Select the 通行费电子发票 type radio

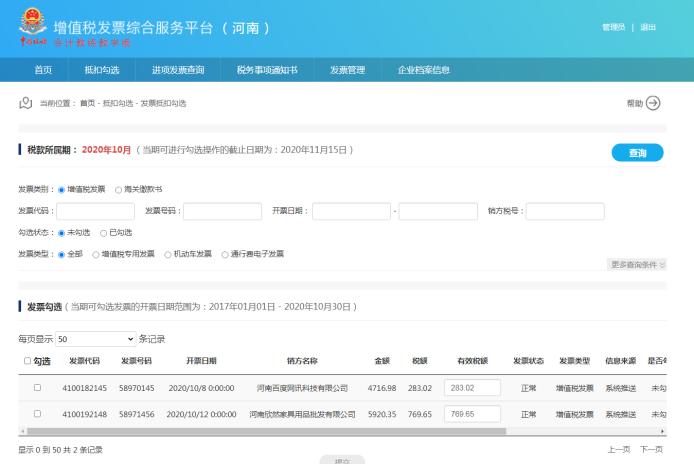click(225, 255)
